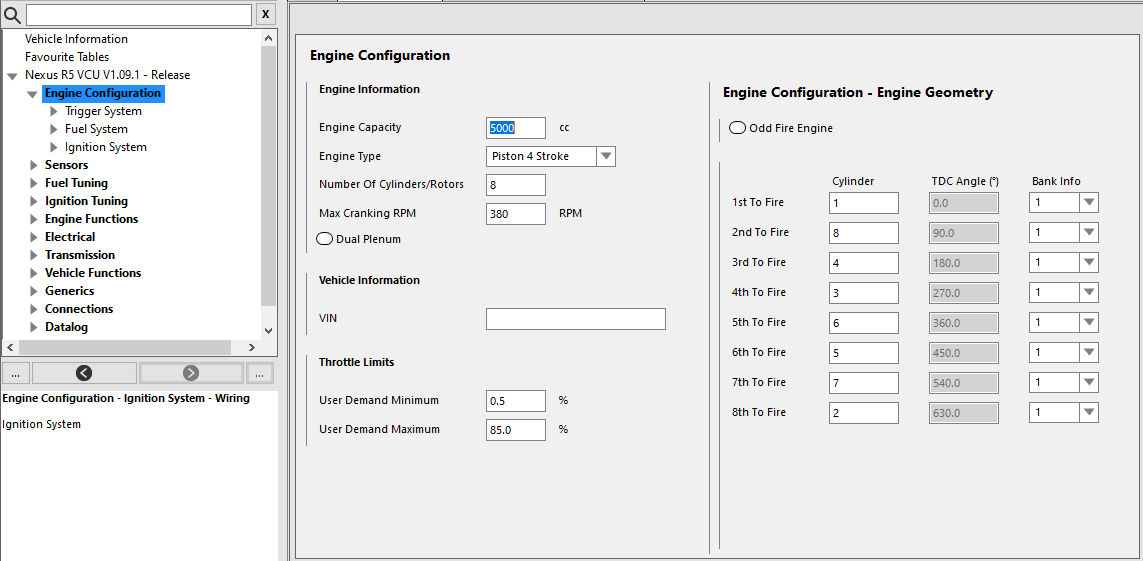This screenshot has height=561, width=1143.
Task: Collapse the Engine Configuration tree node
Action: (33, 94)
